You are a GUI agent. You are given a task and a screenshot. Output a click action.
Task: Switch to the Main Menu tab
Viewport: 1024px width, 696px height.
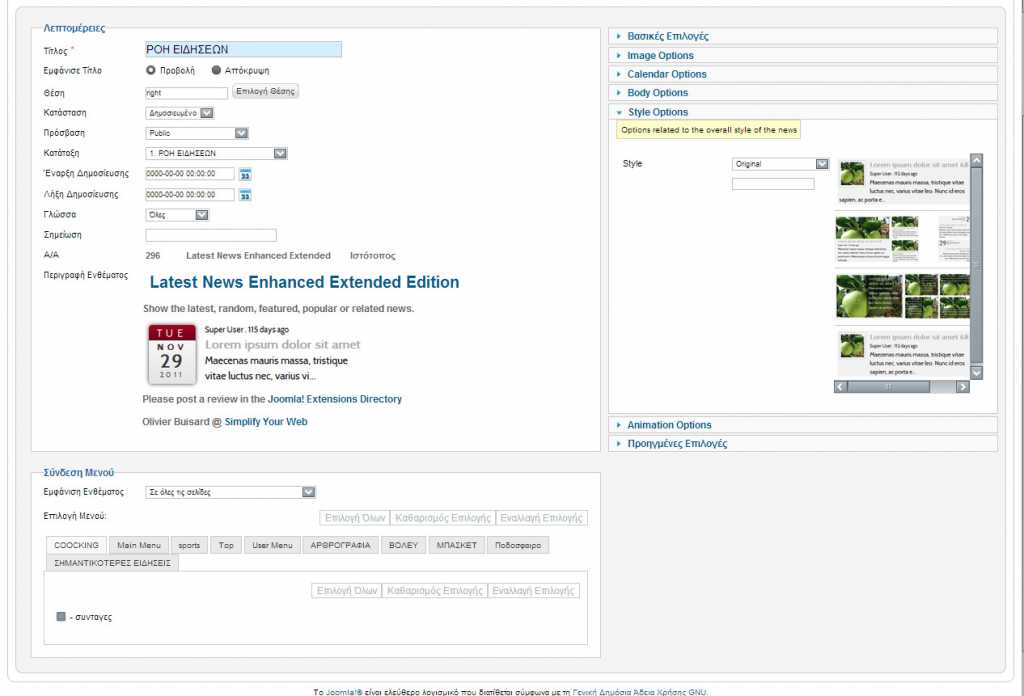point(138,545)
